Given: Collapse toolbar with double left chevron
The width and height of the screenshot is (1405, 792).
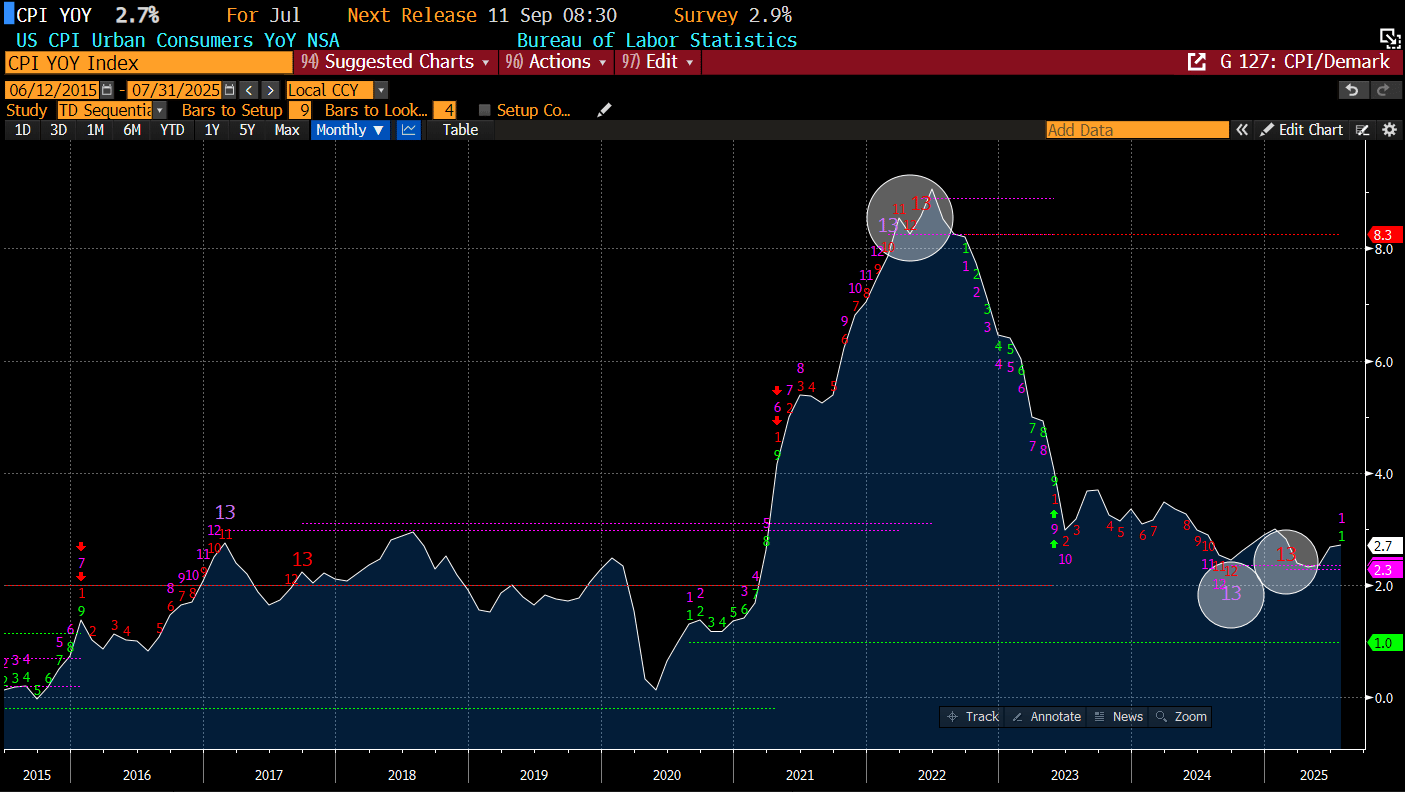Looking at the screenshot, I should click(1241, 130).
